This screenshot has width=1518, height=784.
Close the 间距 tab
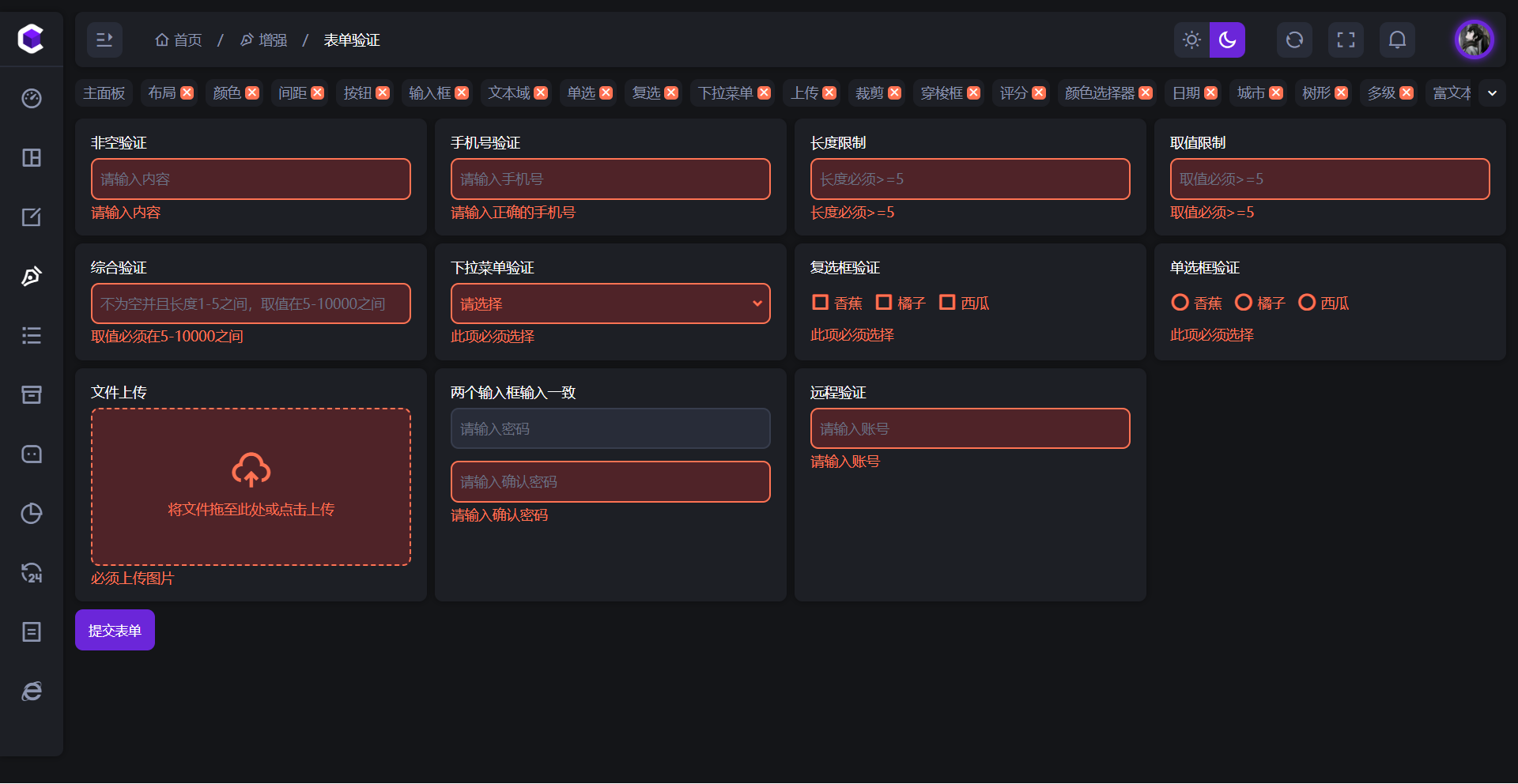click(x=318, y=93)
